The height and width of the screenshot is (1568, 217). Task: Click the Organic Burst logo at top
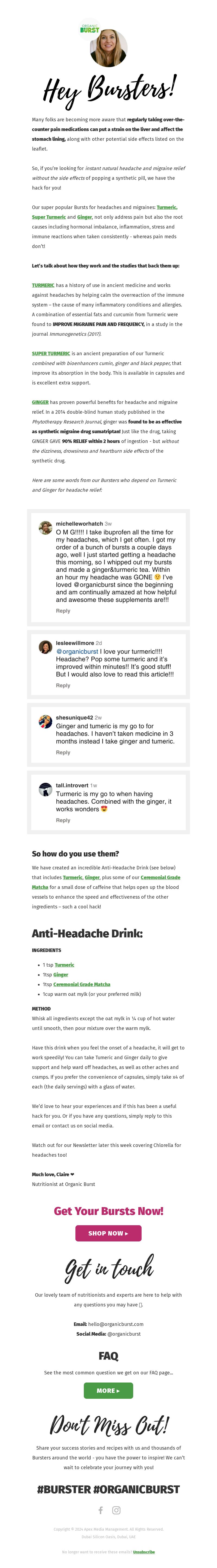(90, 29)
